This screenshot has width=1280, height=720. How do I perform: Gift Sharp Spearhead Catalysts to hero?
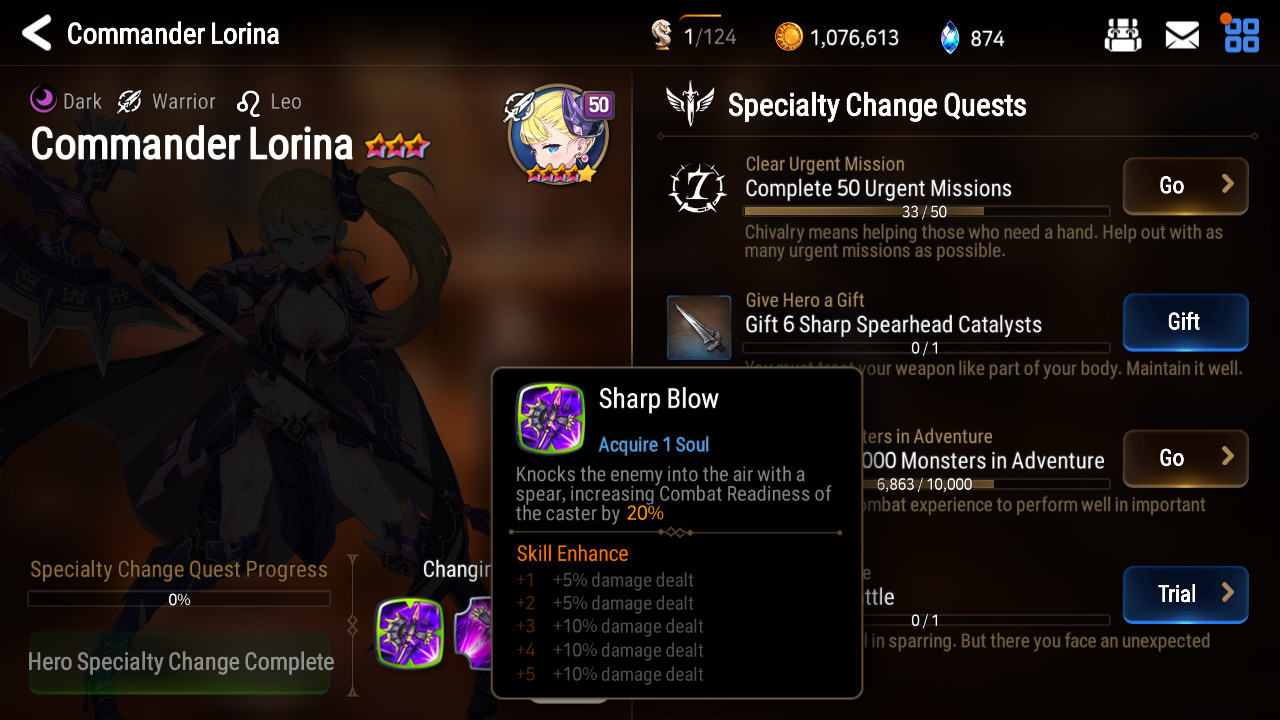pos(1186,322)
